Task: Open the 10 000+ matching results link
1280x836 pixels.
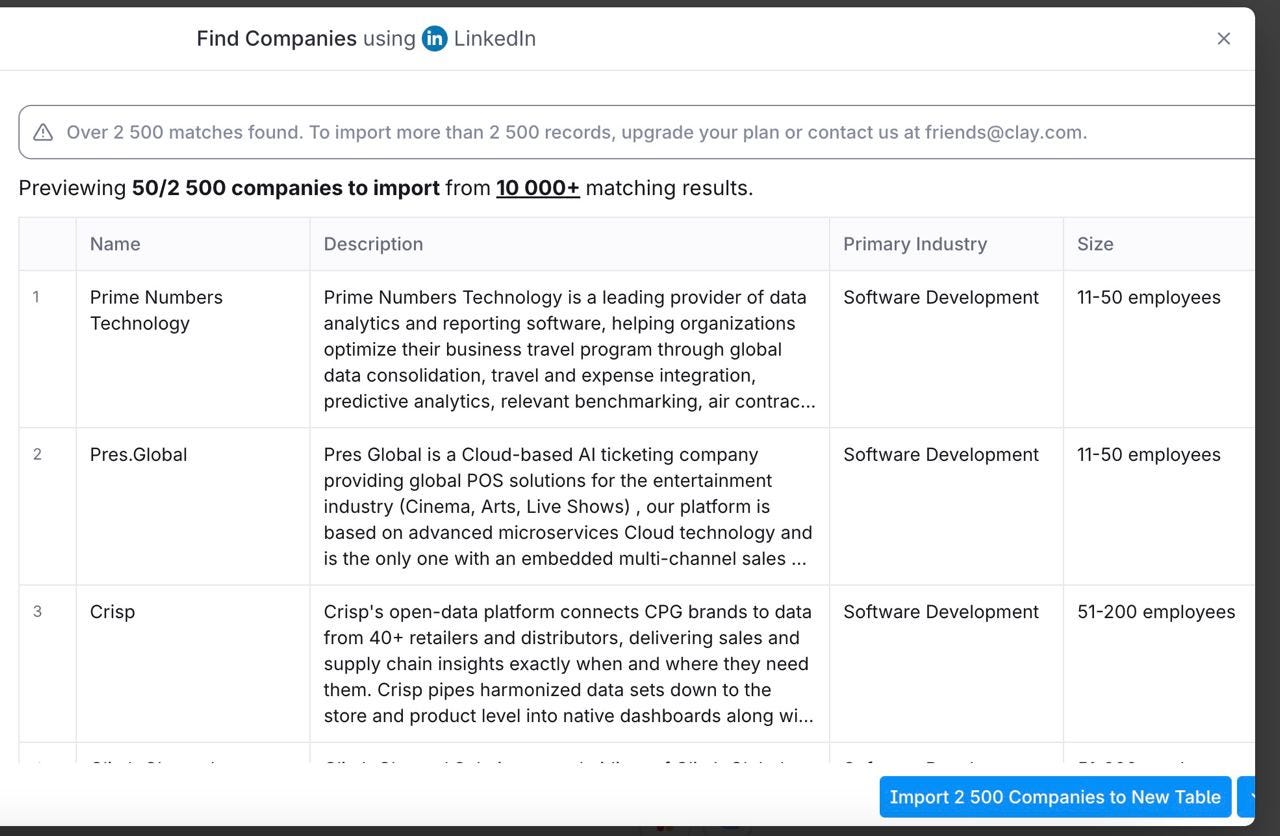Action: pyautogui.click(x=538, y=188)
